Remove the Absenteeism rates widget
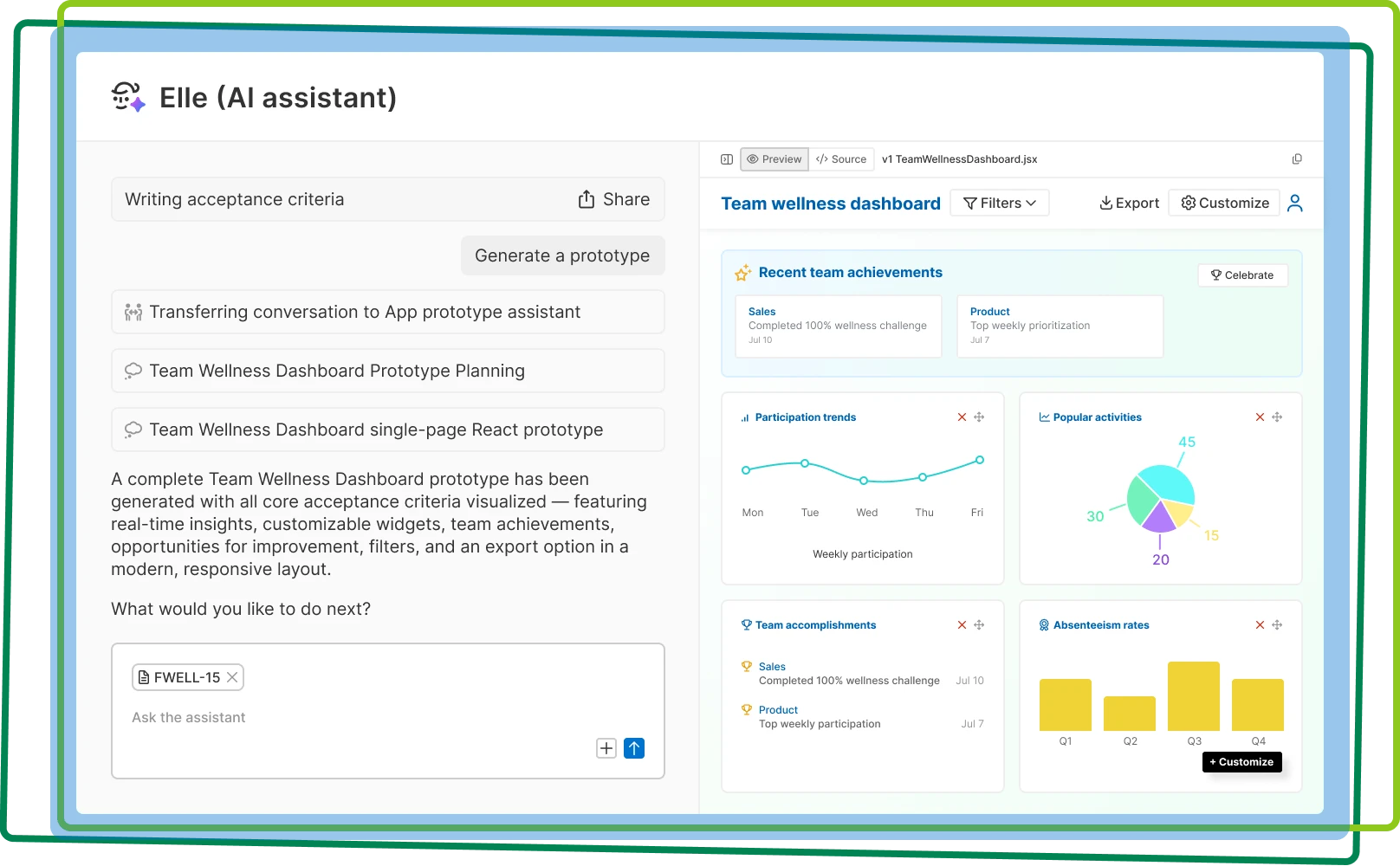This screenshot has width=1400, height=866. [x=1261, y=624]
